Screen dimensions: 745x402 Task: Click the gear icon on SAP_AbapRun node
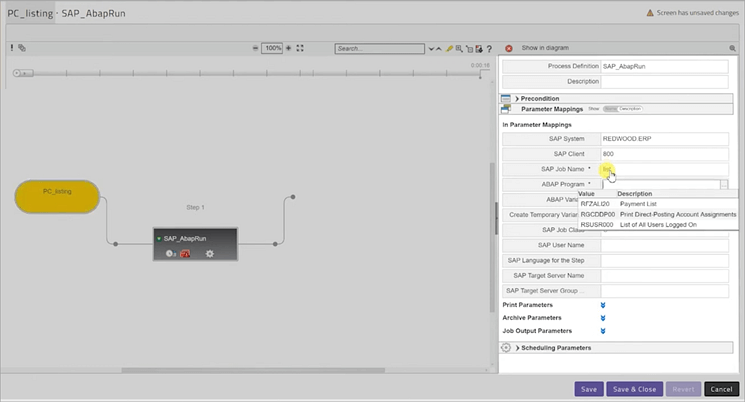click(210, 254)
